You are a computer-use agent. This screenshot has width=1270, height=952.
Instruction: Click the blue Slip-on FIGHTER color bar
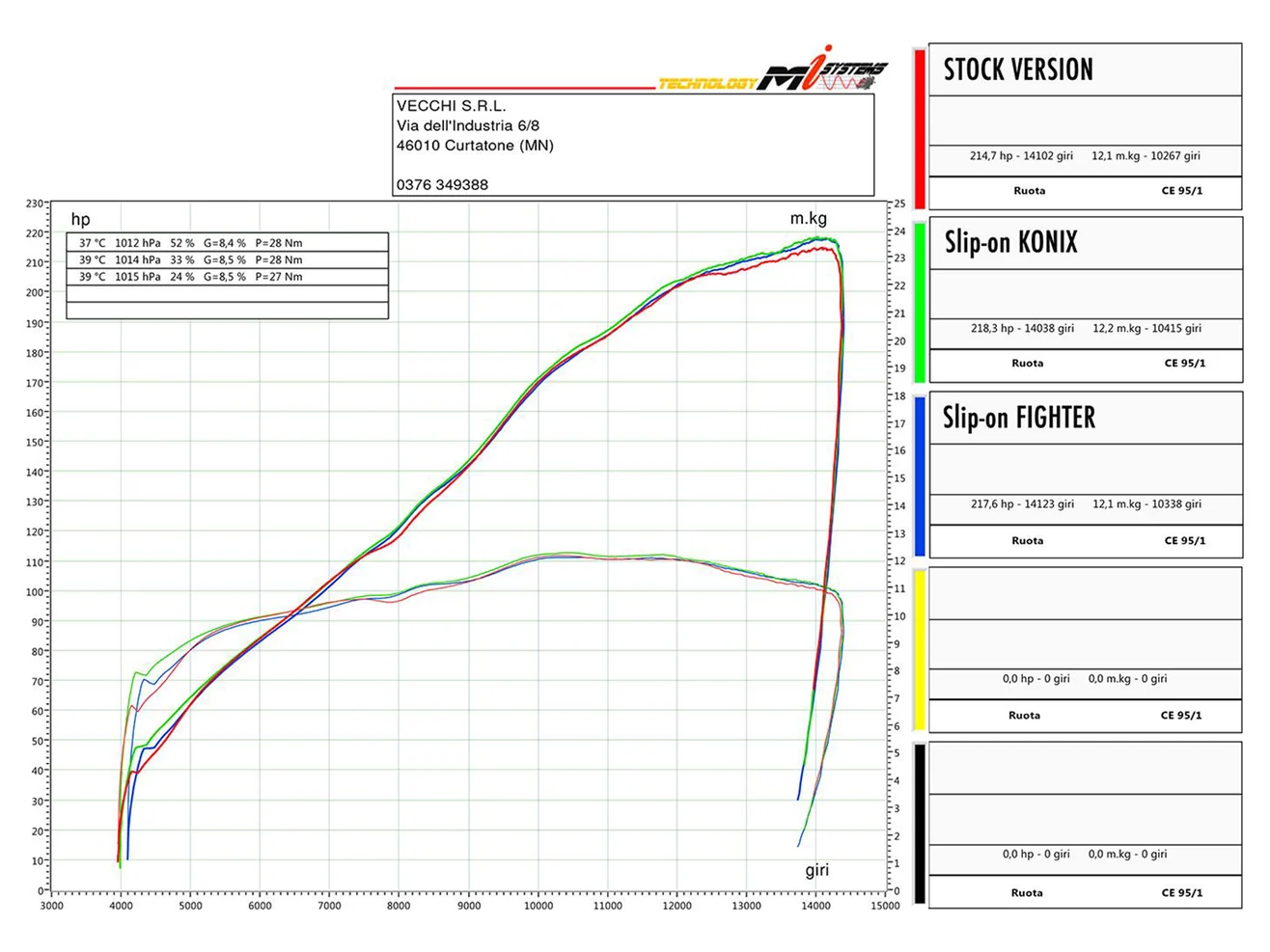click(x=920, y=476)
